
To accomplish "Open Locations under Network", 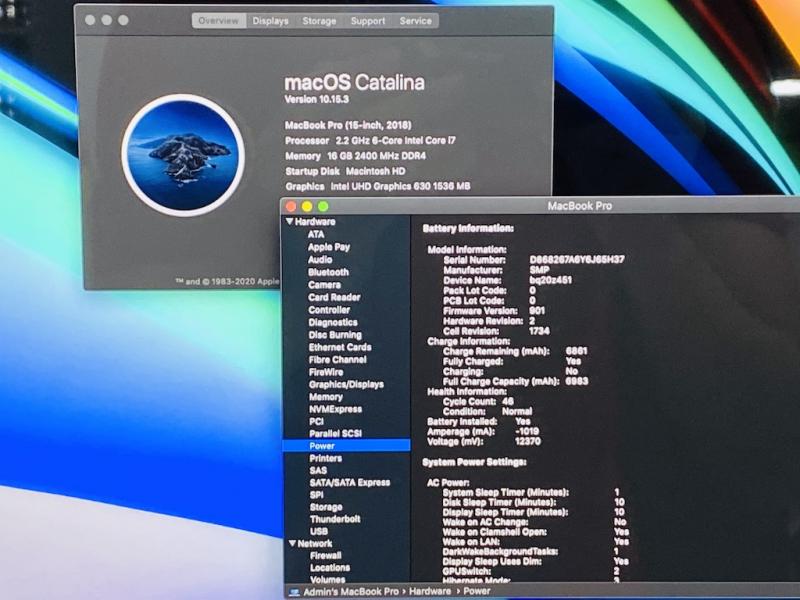I will point(330,567).
